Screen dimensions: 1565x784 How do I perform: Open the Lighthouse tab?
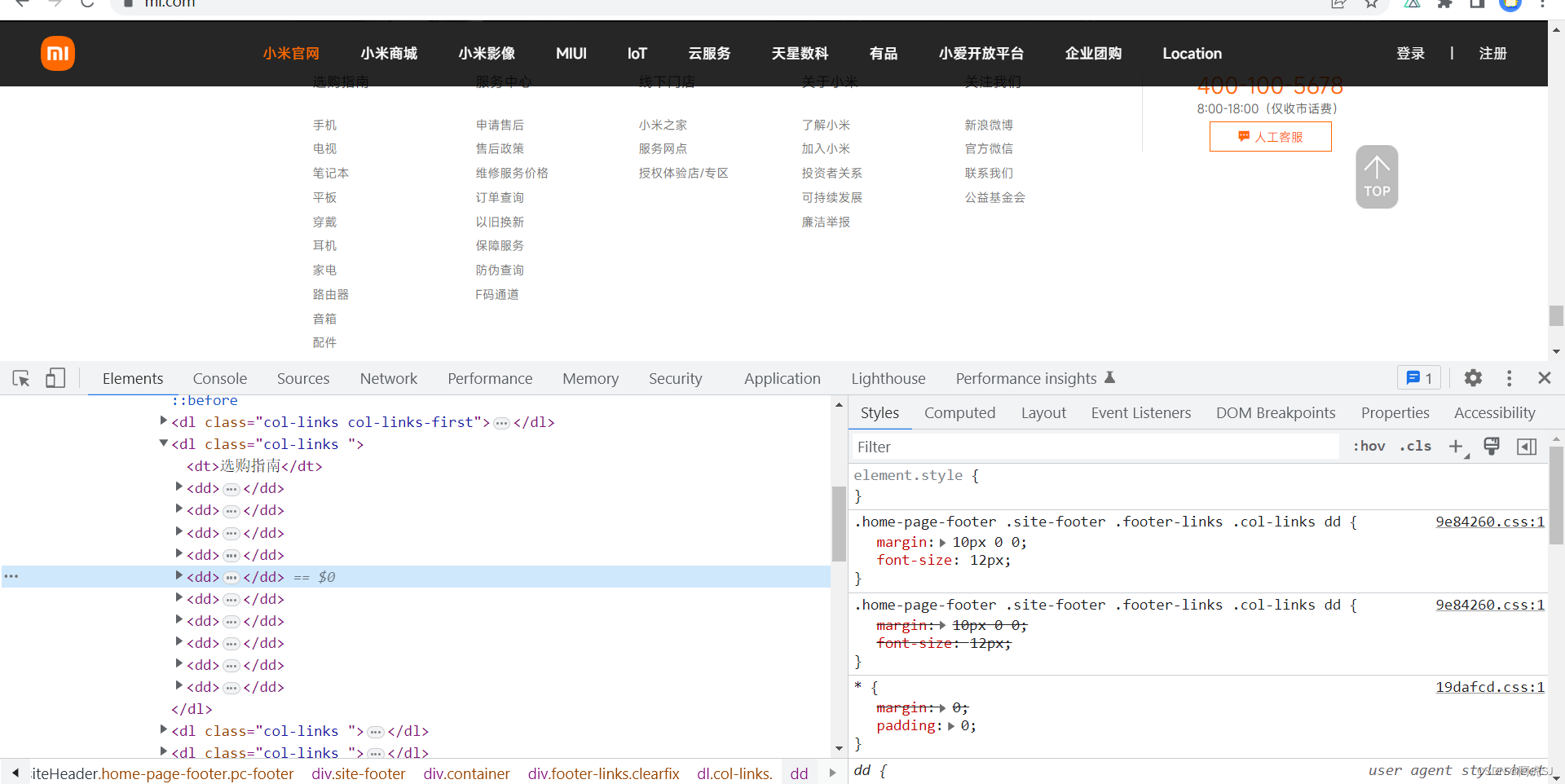tap(888, 378)
